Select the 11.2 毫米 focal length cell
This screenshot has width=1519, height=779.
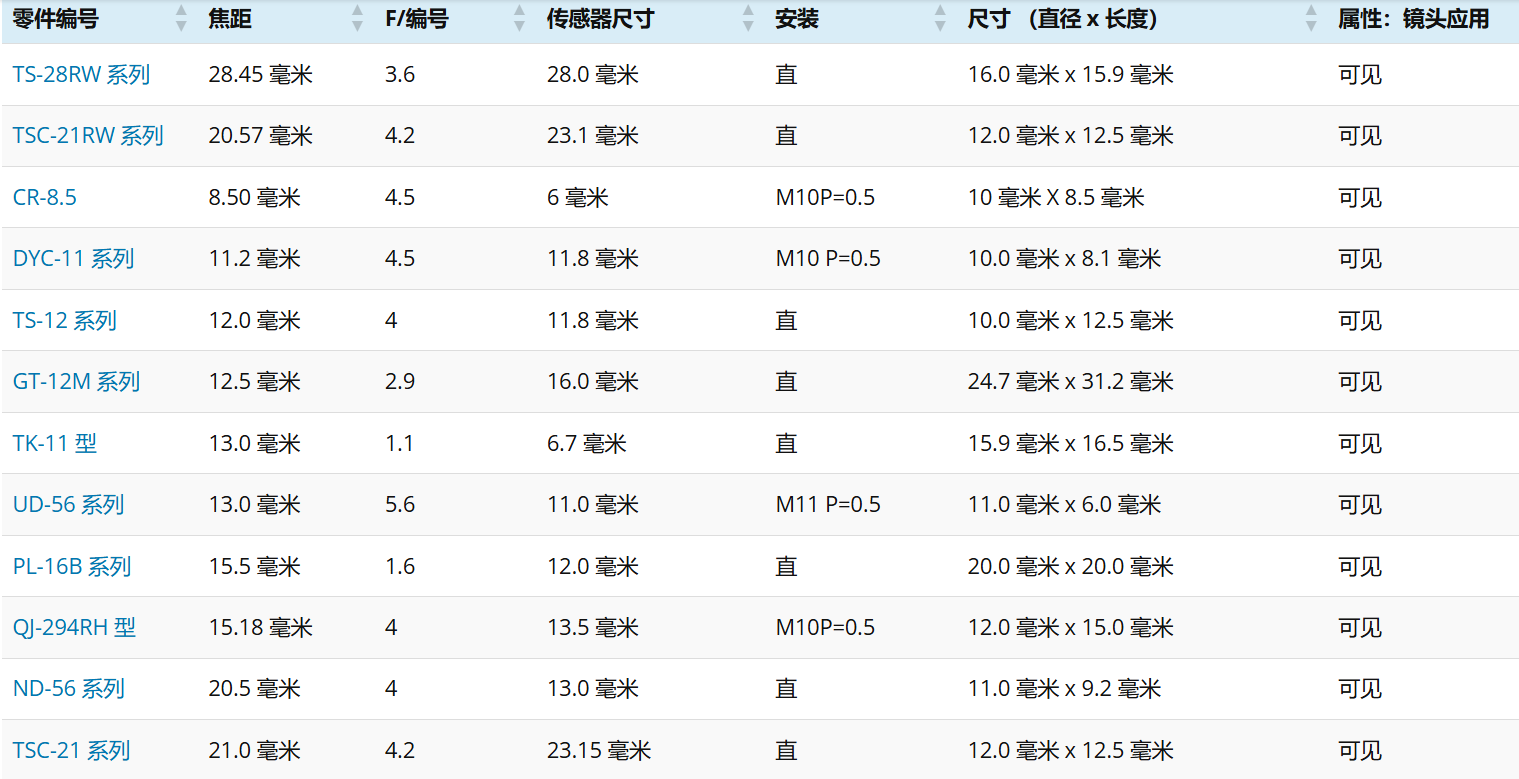[x=254, y=258]
